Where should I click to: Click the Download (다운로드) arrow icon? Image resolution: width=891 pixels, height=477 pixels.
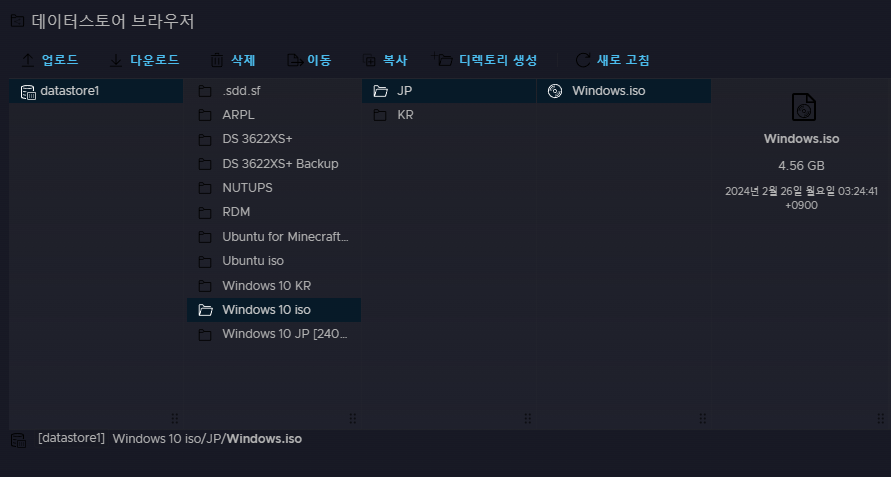[x=116, y=61]
